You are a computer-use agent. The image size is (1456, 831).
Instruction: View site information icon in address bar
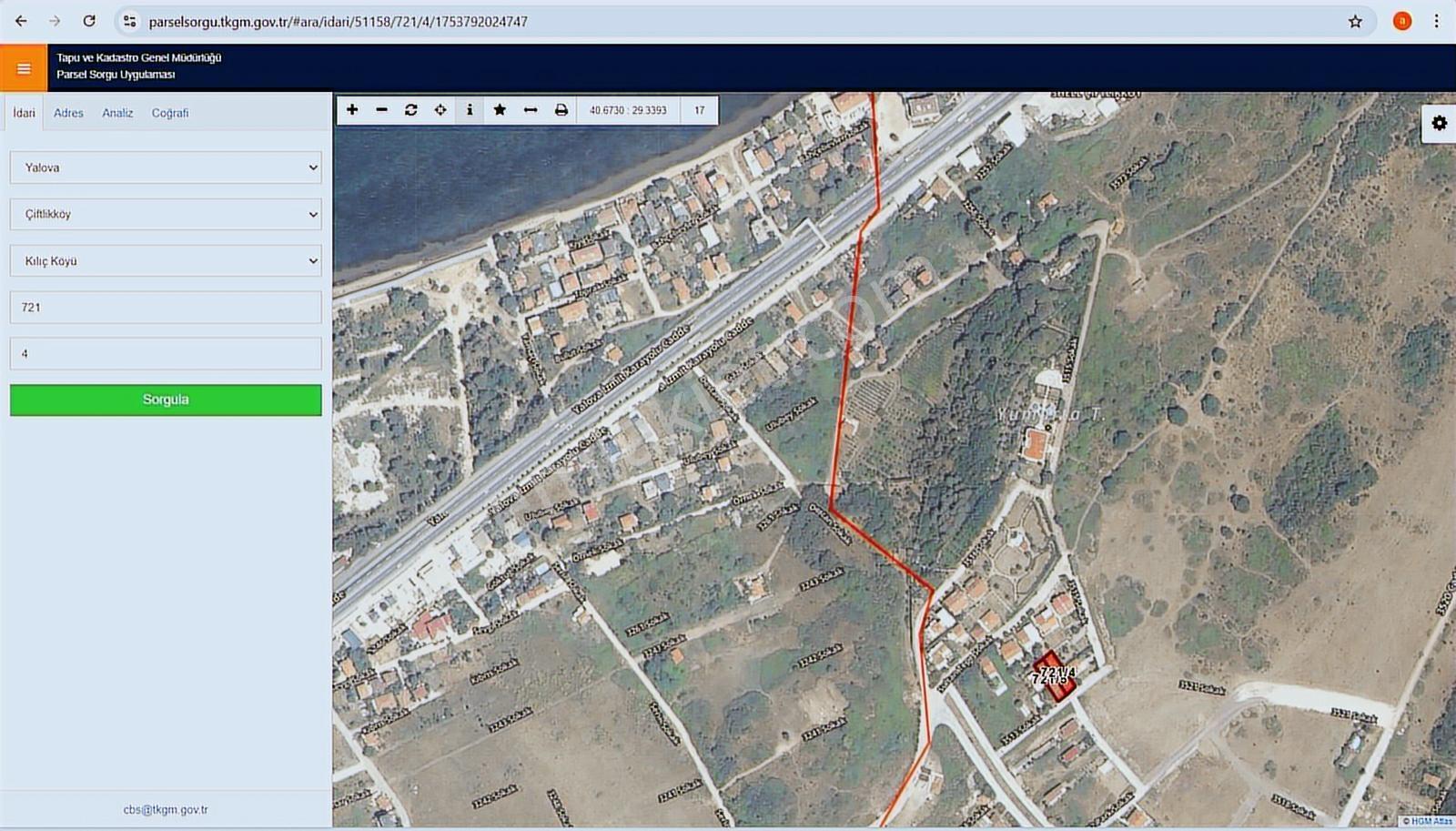coord(130,21)
